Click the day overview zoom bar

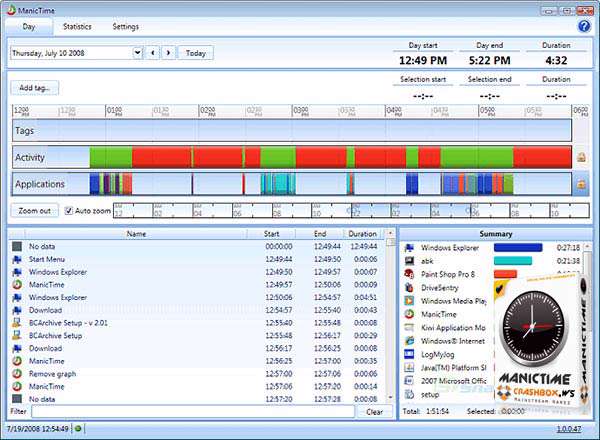tap(351, 211)
